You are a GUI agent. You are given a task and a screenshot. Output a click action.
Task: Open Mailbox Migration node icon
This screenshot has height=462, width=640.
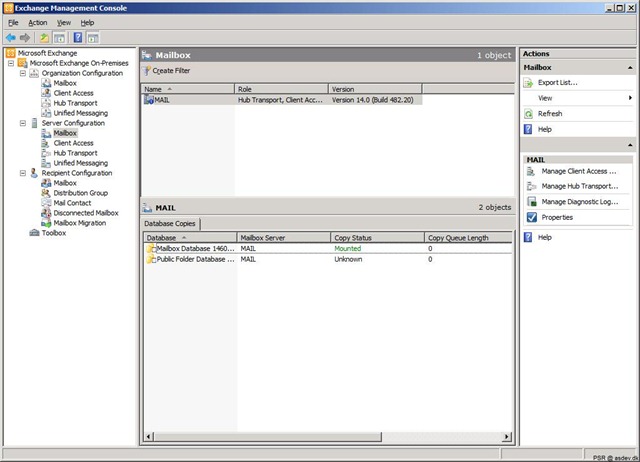[x=46, y=223]
